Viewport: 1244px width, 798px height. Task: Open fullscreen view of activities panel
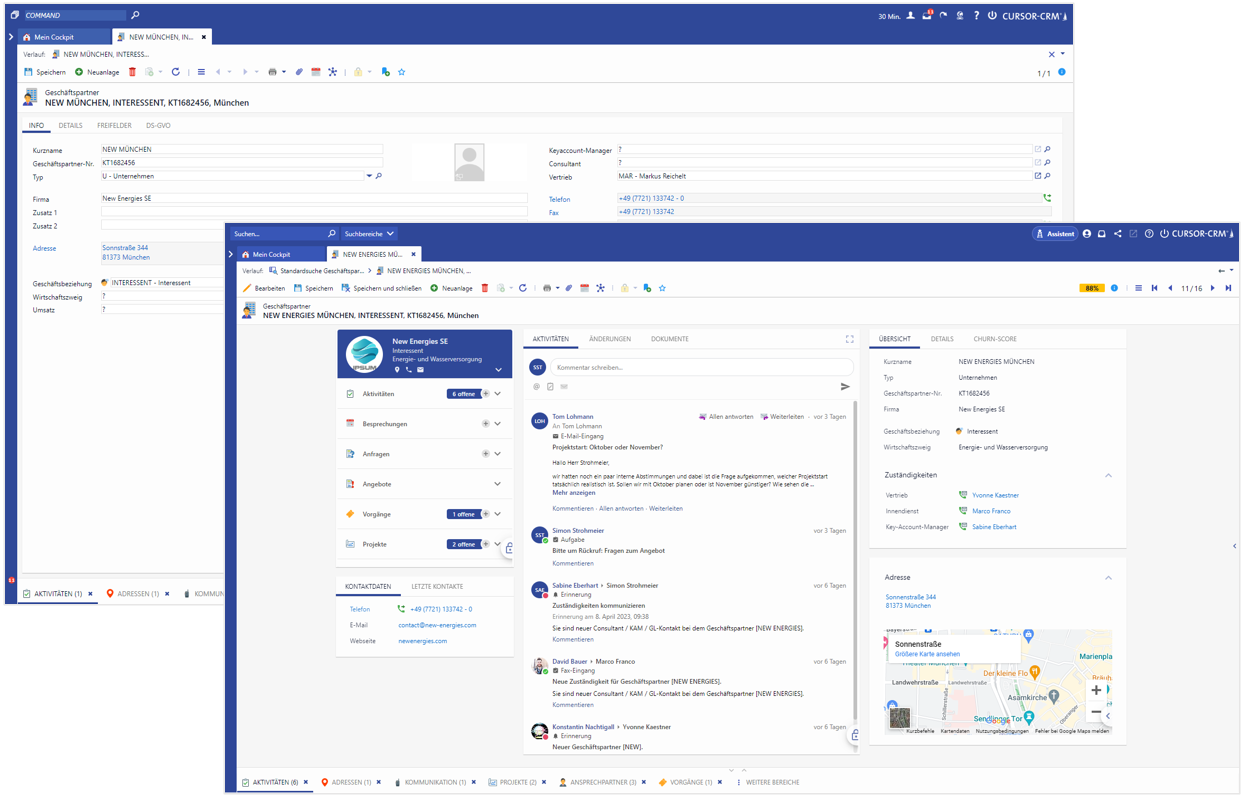[849, 339]
